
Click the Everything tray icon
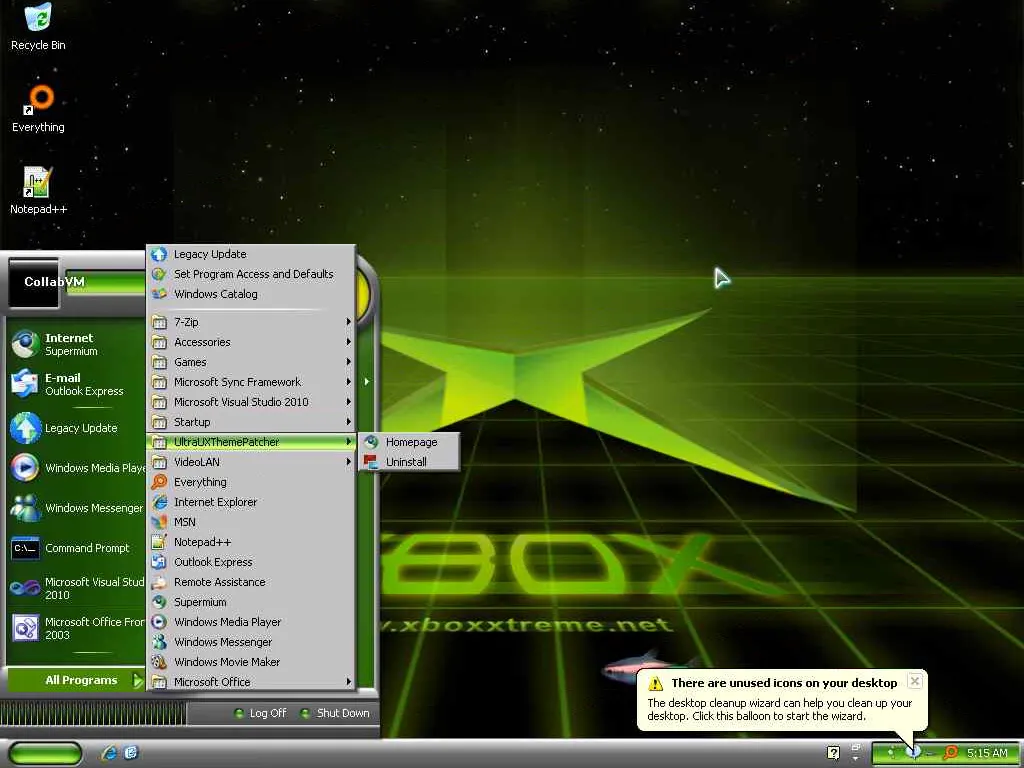[x=951, y=753]
